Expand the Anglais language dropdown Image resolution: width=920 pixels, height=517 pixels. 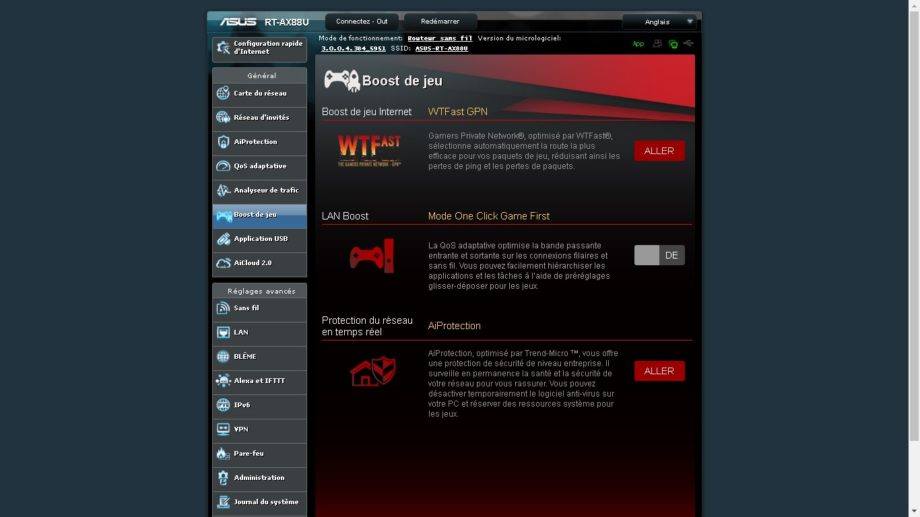659,21
